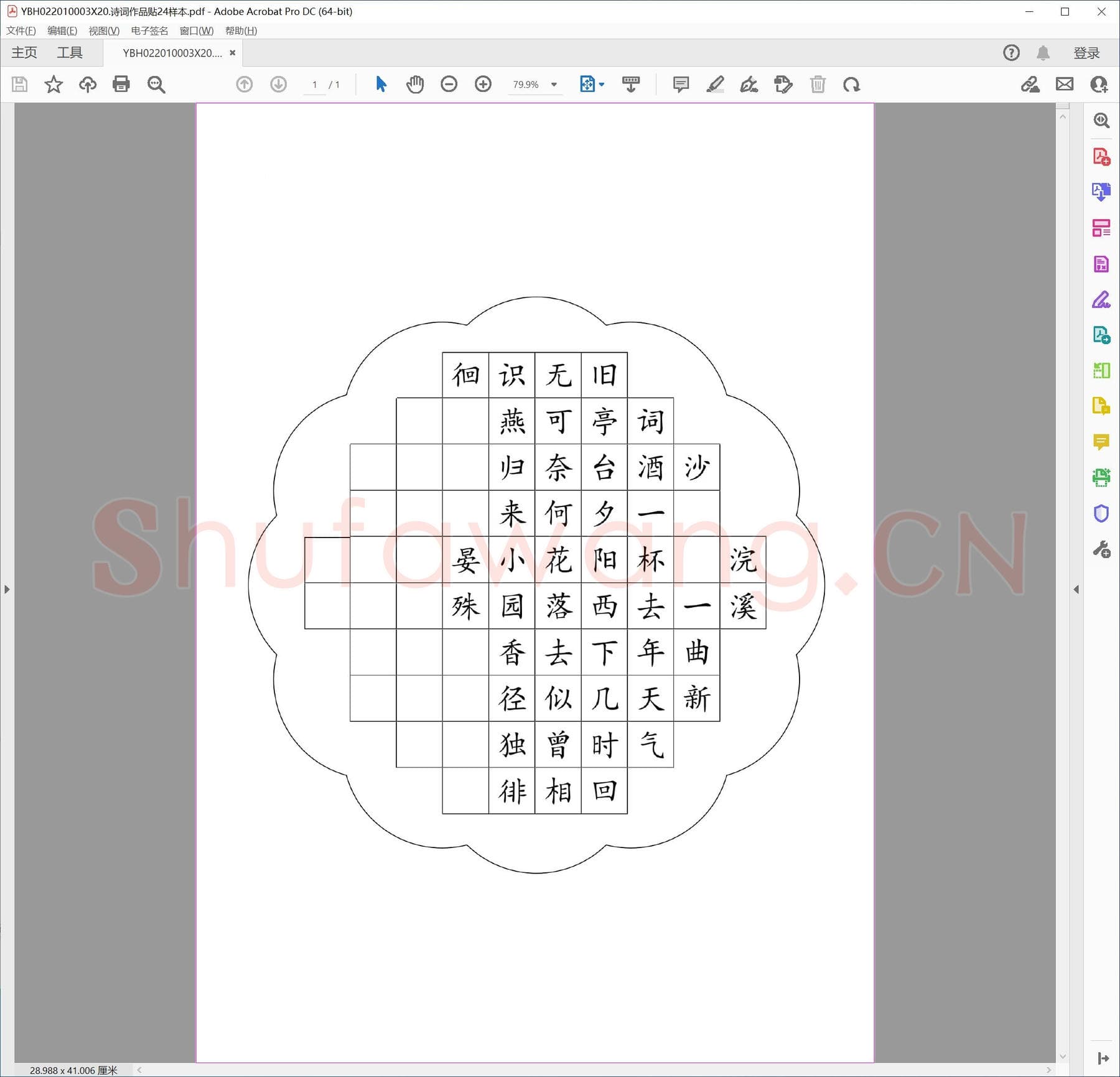Zoom out with minus button
Screen dimensions: 1120x1077
(x=449, y=84)
